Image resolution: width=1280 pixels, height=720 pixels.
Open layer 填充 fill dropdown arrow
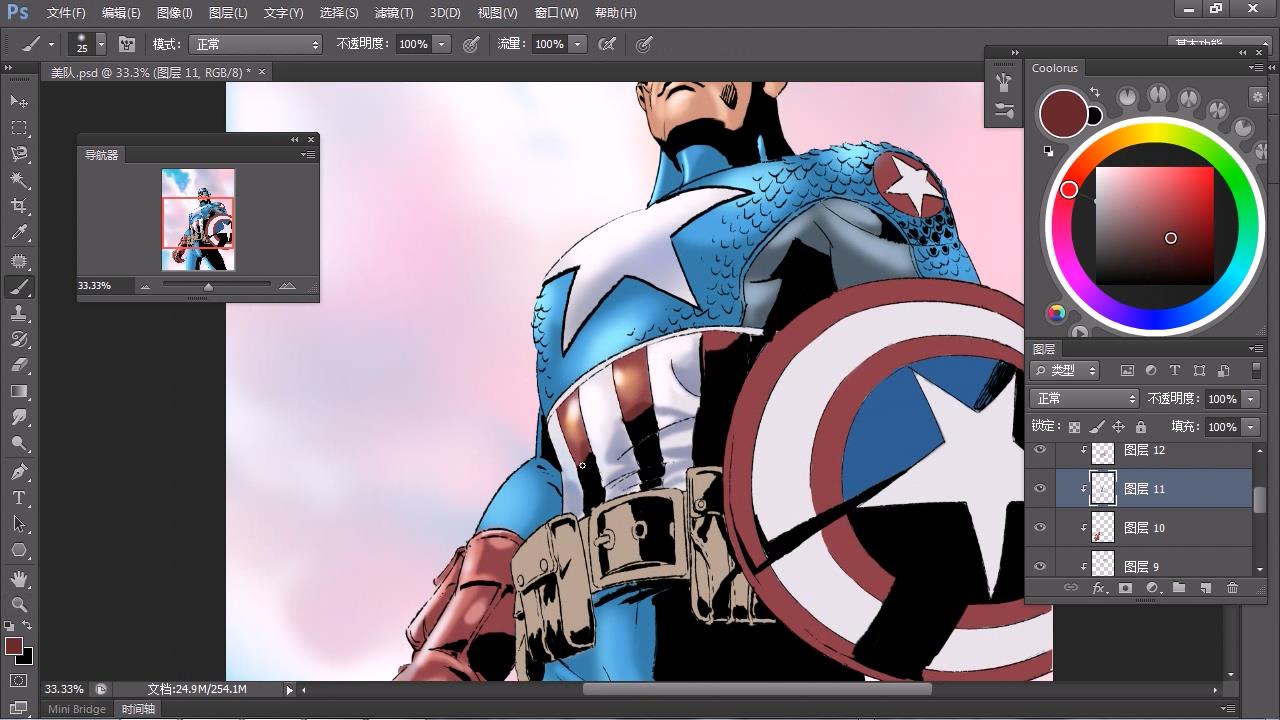click(1250, 427)
